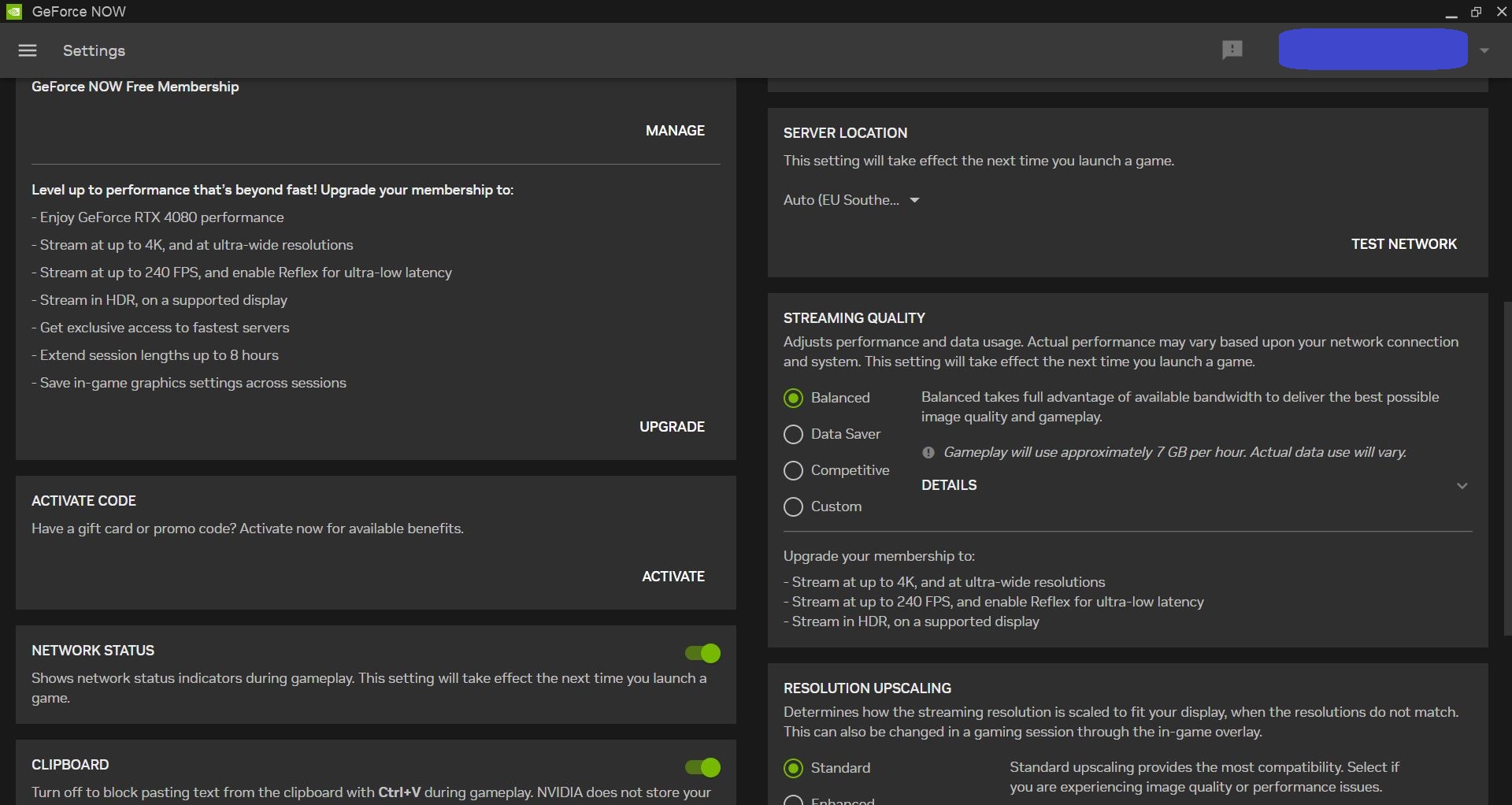Select Custom streaming quality
Screen dimensions: 1512x805
tap(793, 506)
